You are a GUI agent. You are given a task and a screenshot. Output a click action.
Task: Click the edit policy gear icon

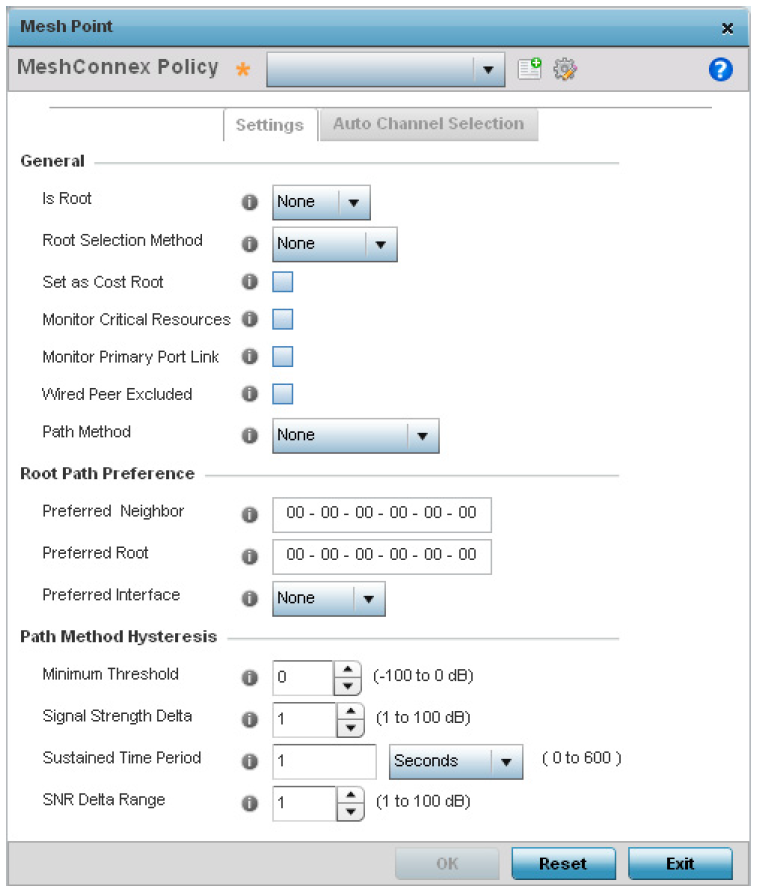point(565,69)
